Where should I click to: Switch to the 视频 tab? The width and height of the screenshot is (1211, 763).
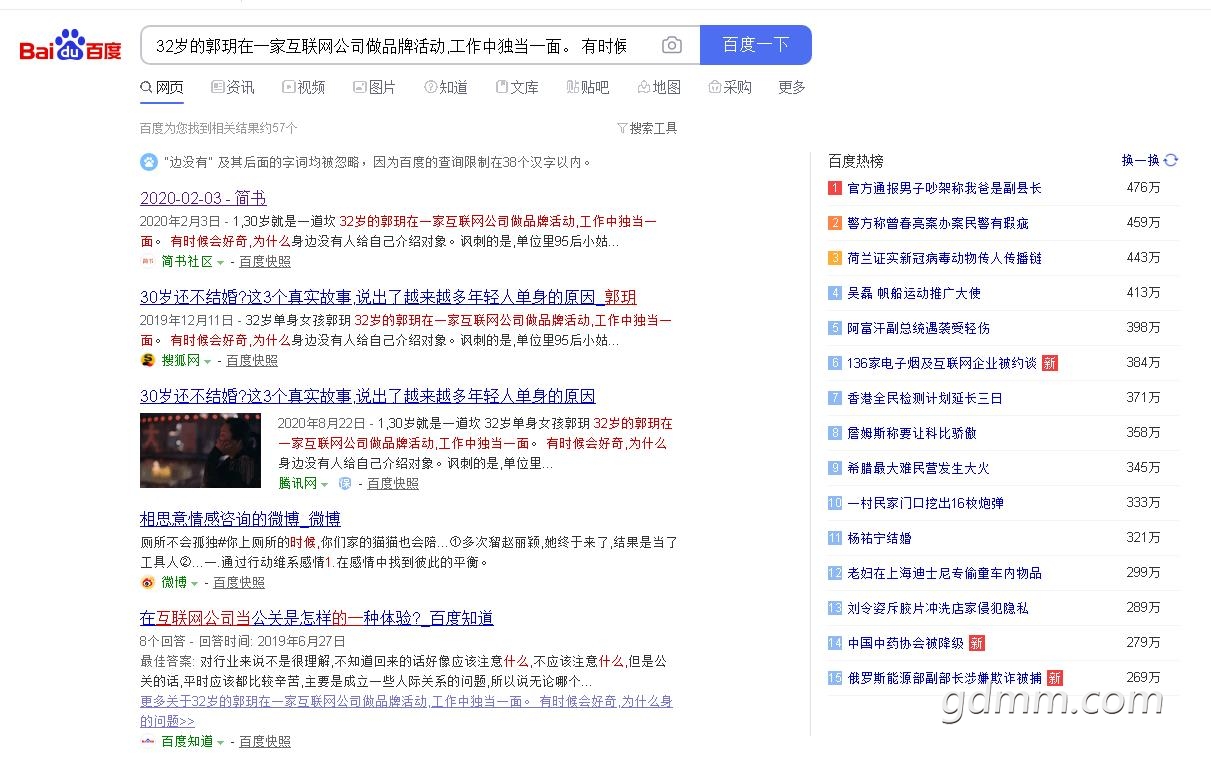(x=304, y=87)
